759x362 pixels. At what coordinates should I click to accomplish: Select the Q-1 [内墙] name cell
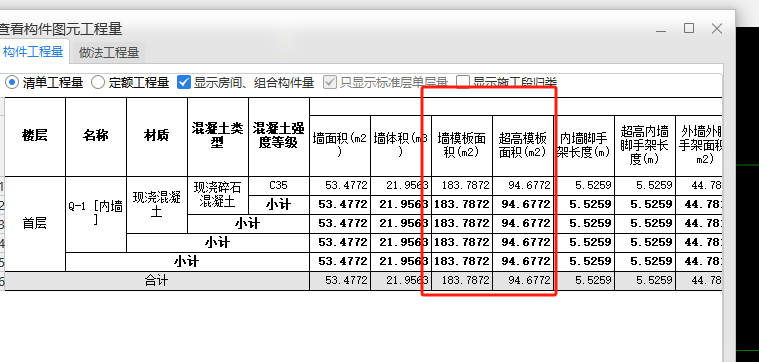tap(96, 214)
